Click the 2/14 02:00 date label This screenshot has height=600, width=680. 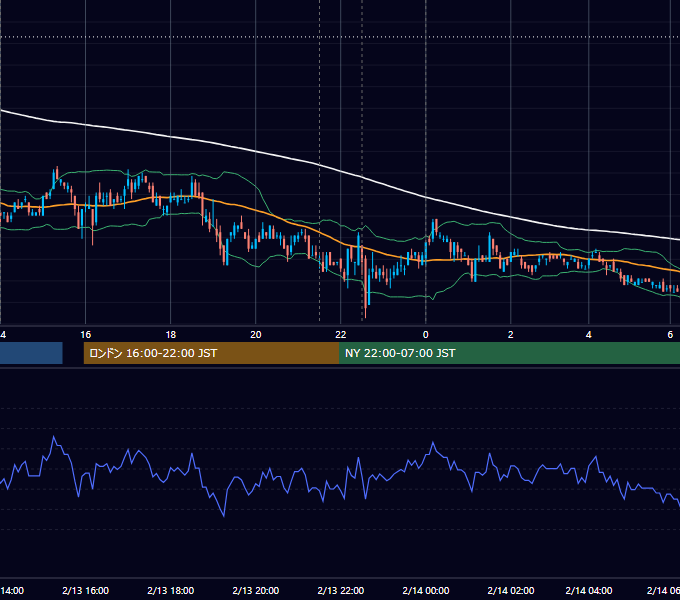[510, 590]
